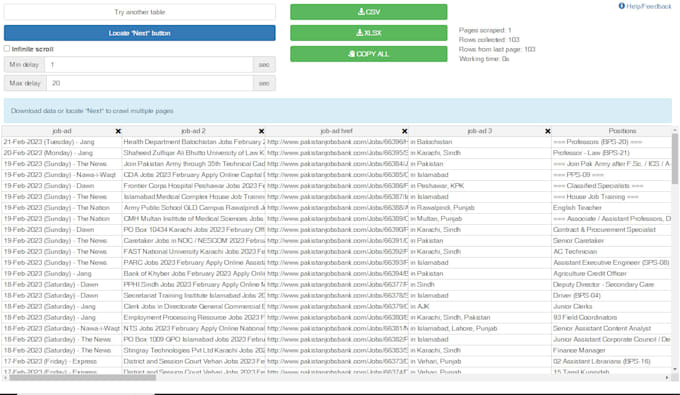Select cell 'PARC Jobs 2023 February Apply Online'
The image size is (680, 395).
pyautogui.click(x=194, y=263)
